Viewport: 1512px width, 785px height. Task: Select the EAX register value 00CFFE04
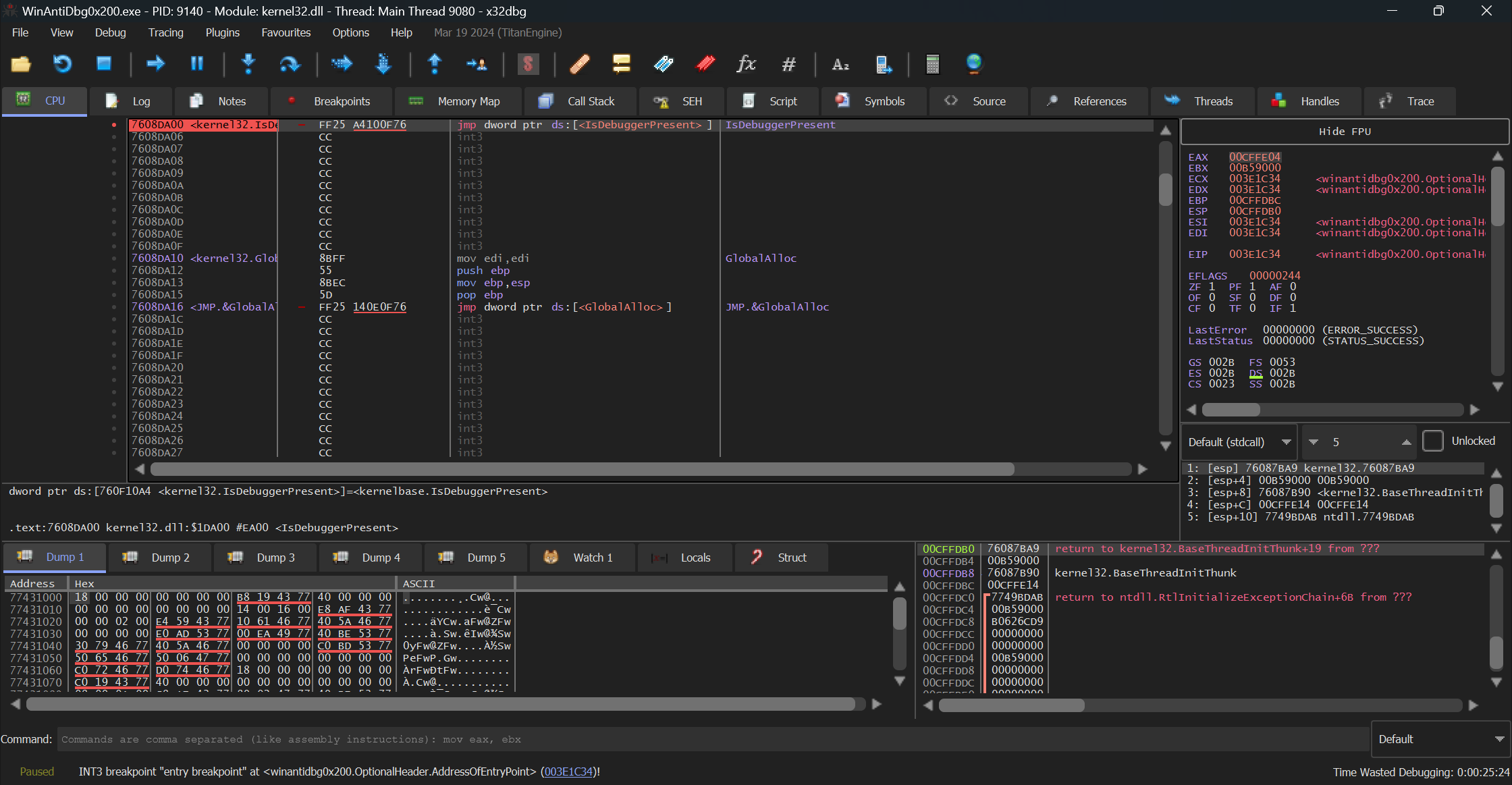[1254, 157]
